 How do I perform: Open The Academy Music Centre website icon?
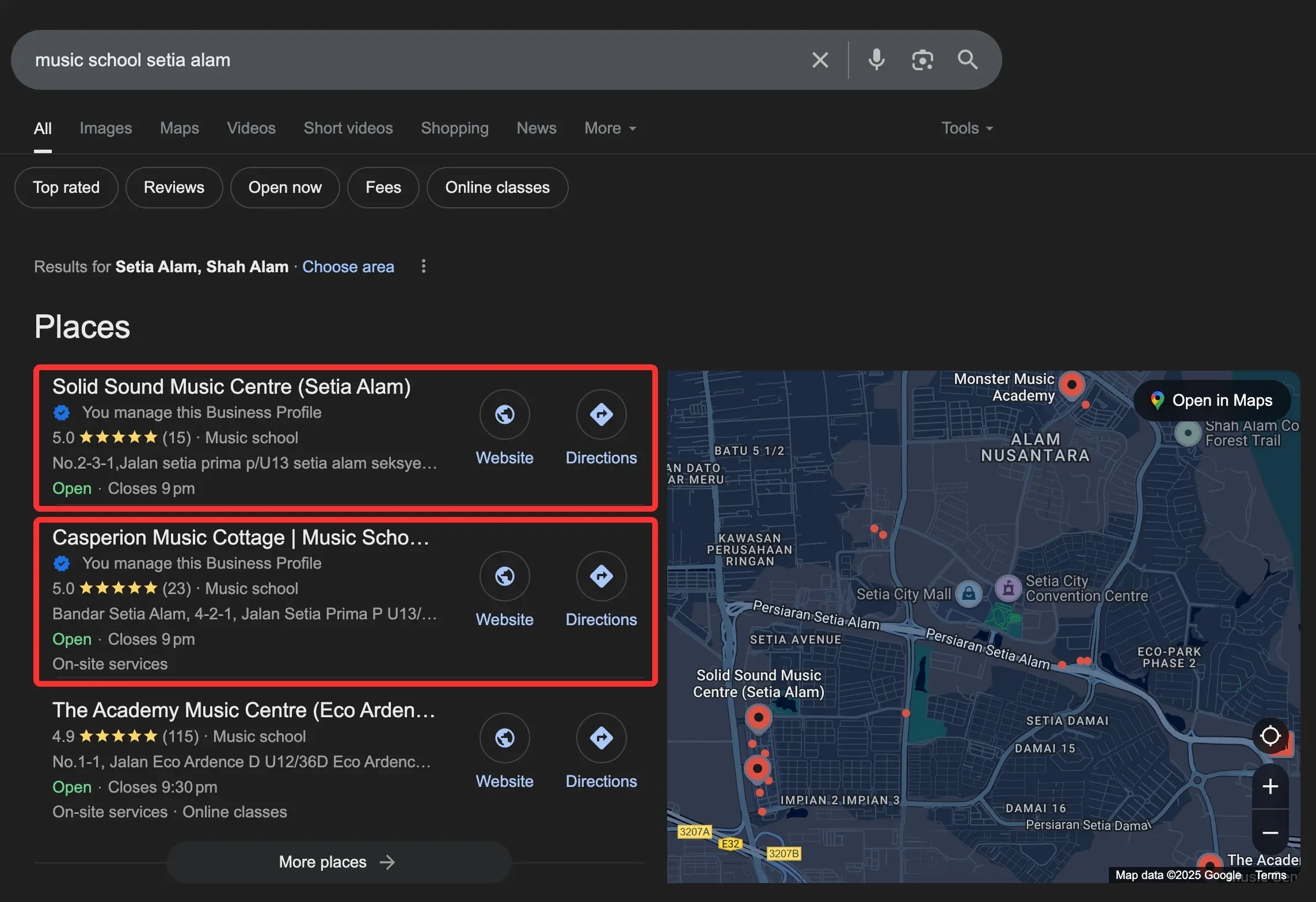pyautogui.click(x=505, y=738)
